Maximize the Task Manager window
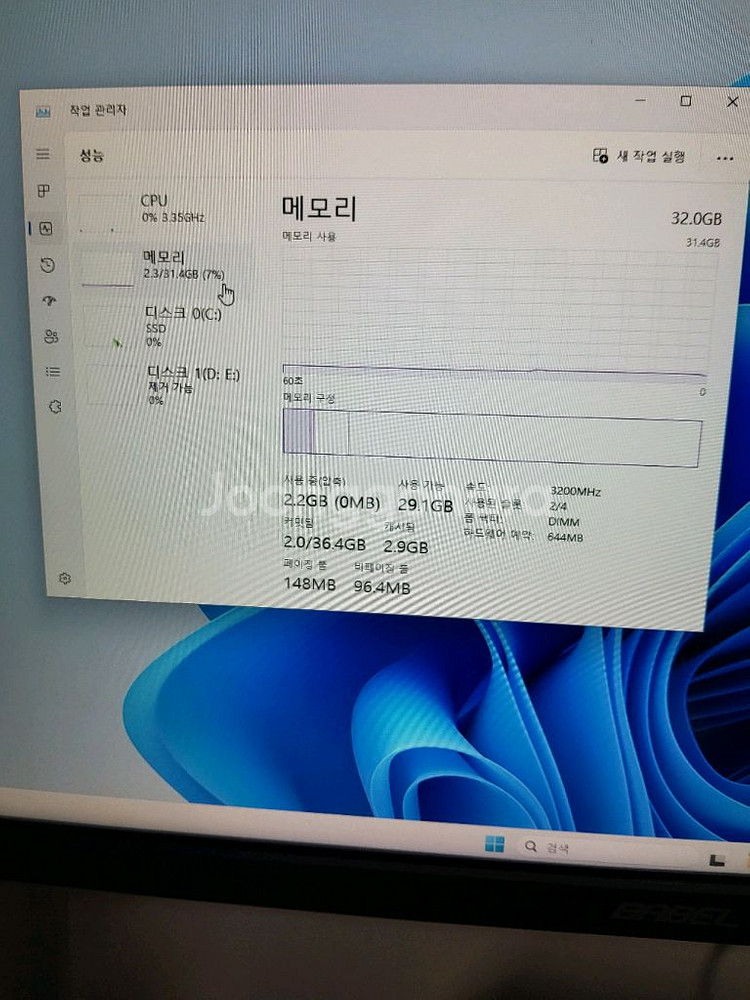750x1000 pixels. (x=686, y=101)
